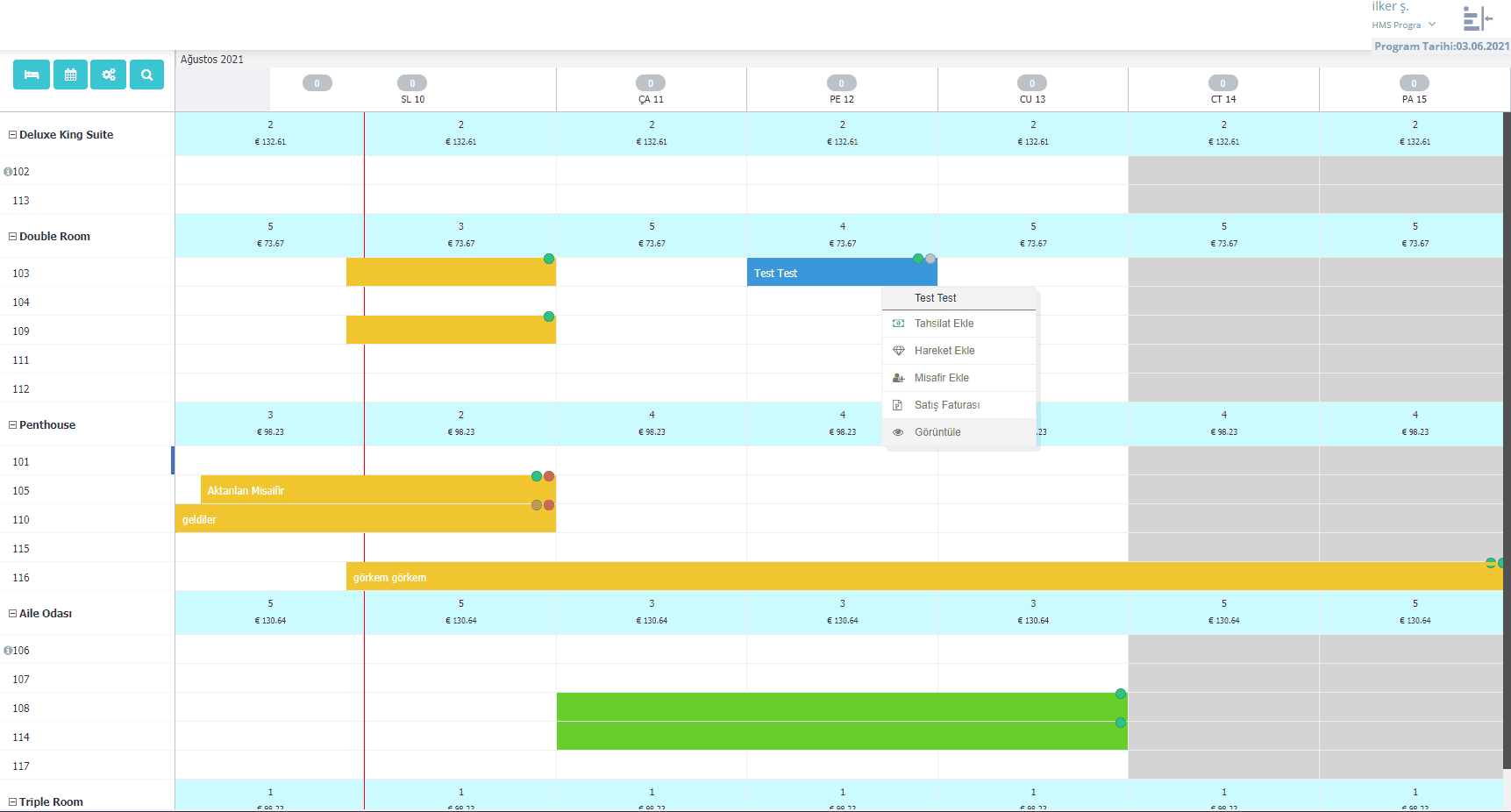
Task: Select the Aktarılan Misafir reservation bar
Action: pos(378,490)
